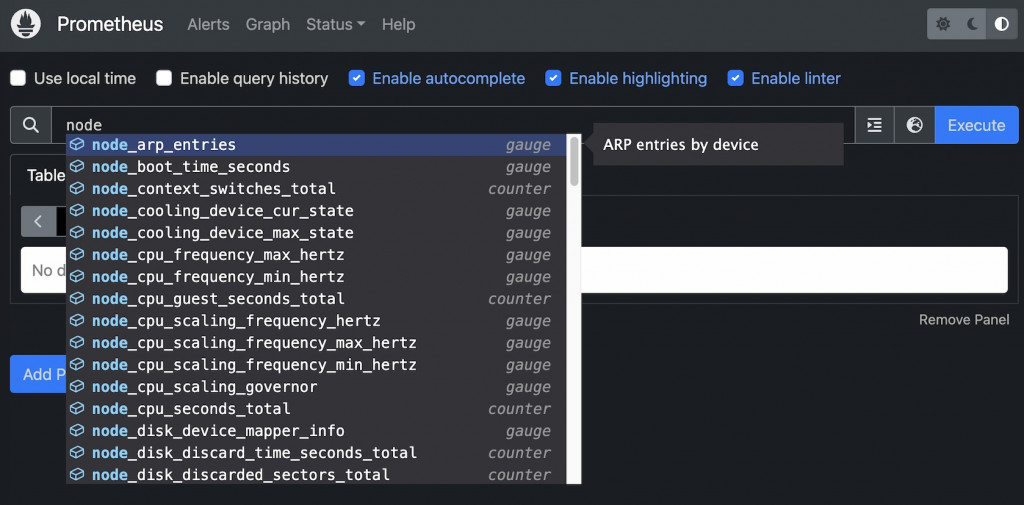This screenshot has width=1024, height=505.
Task: Click the autocomplete list scrollbar thumb
Action: (x=574, y=160)
